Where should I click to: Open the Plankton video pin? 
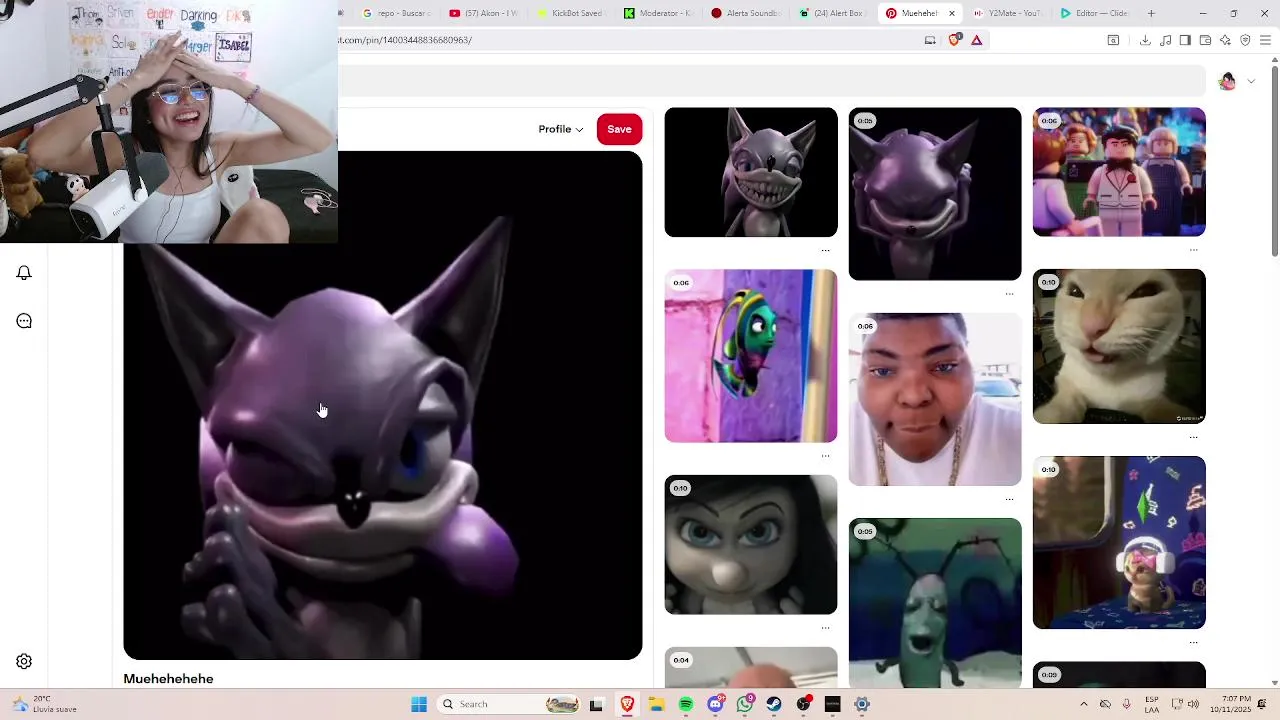pos(935,603)
